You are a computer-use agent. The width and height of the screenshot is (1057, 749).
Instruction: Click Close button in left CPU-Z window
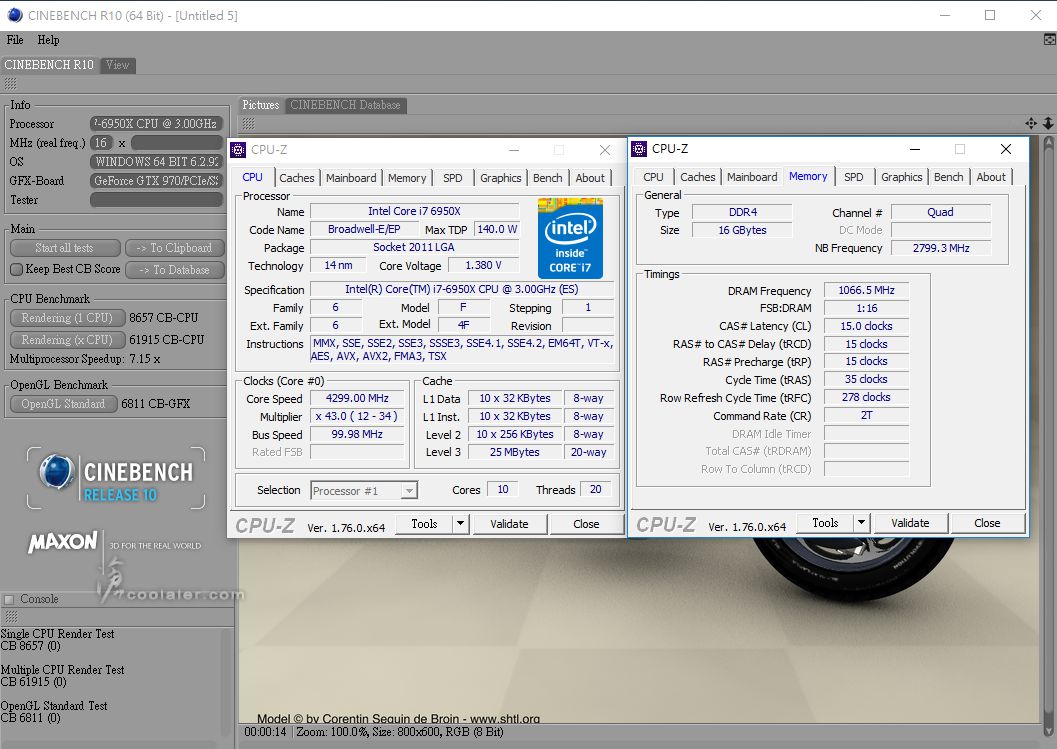(586, 524)
